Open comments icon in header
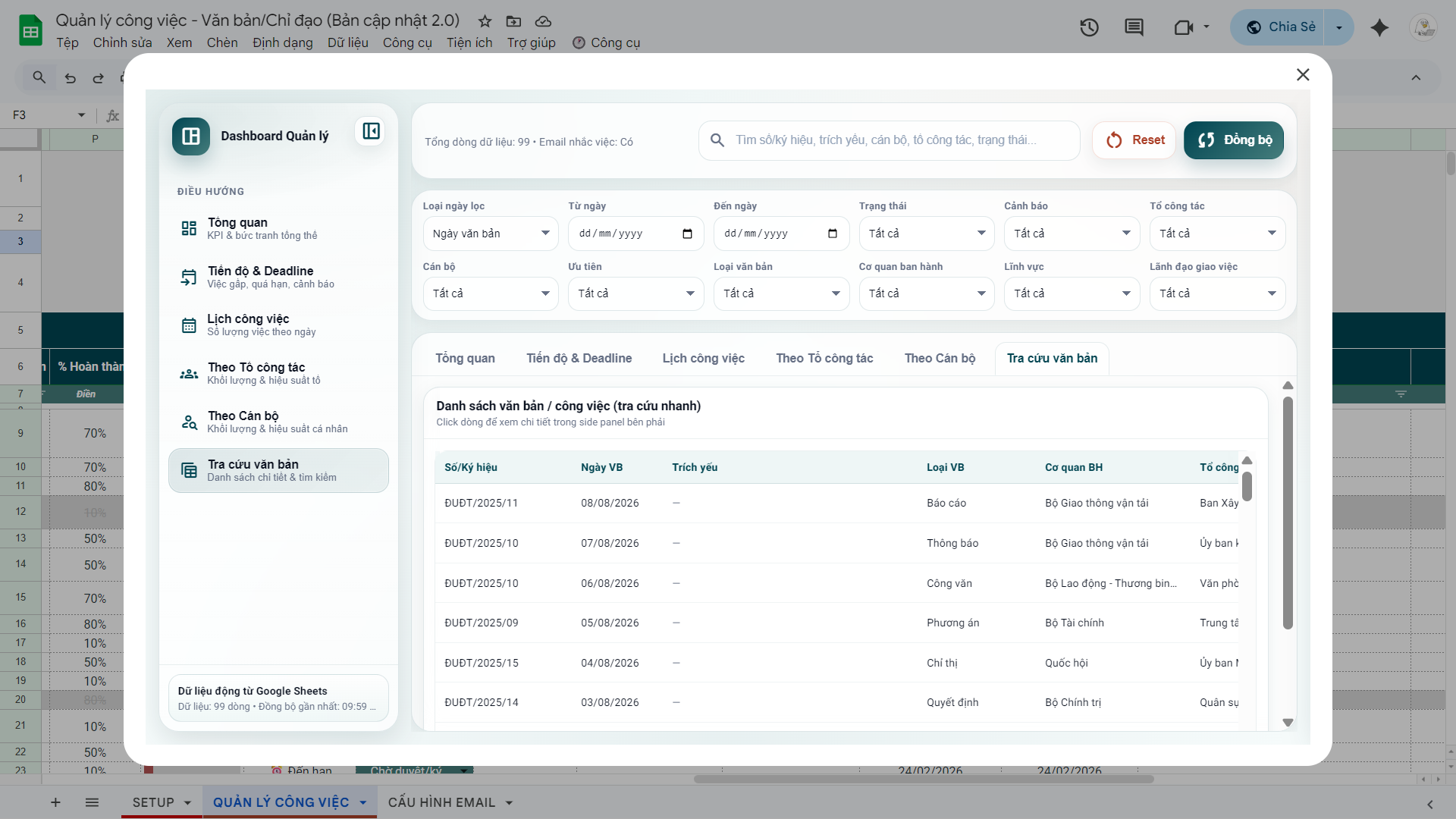 (1134, 28)
